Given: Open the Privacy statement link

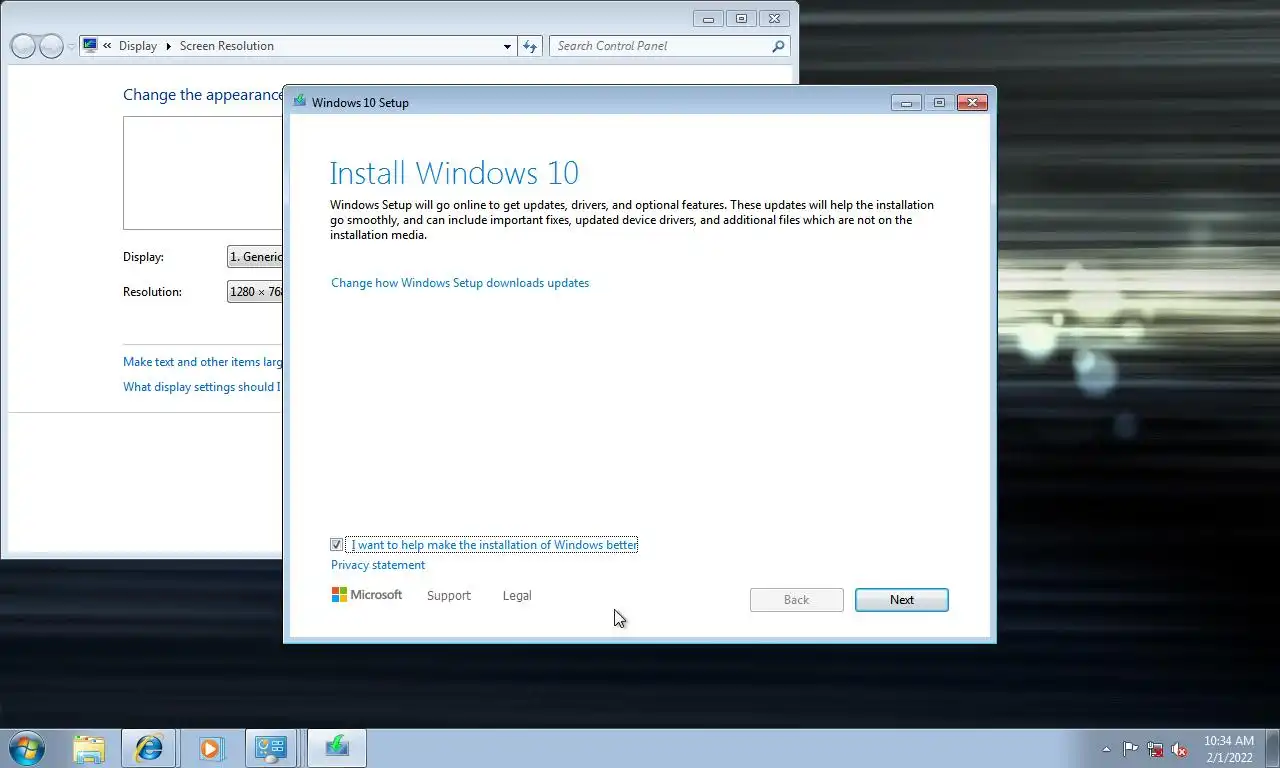Looking at the screenshot, I should coord(378,565).
